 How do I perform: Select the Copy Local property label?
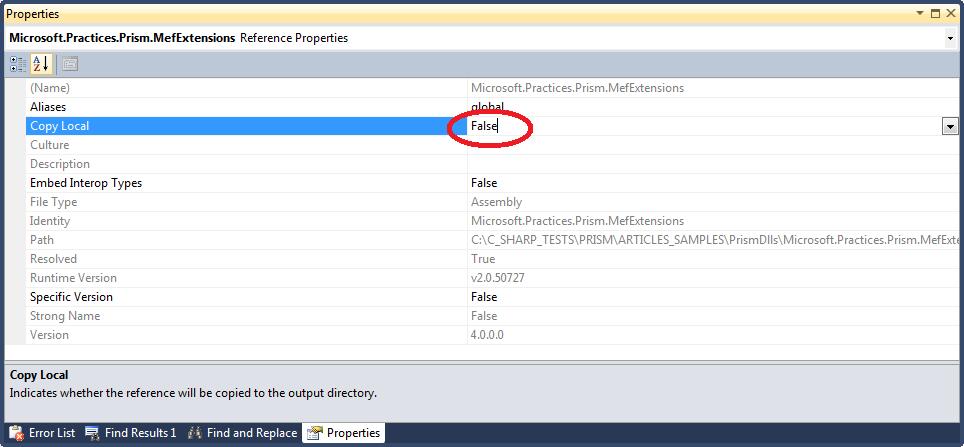60,126
